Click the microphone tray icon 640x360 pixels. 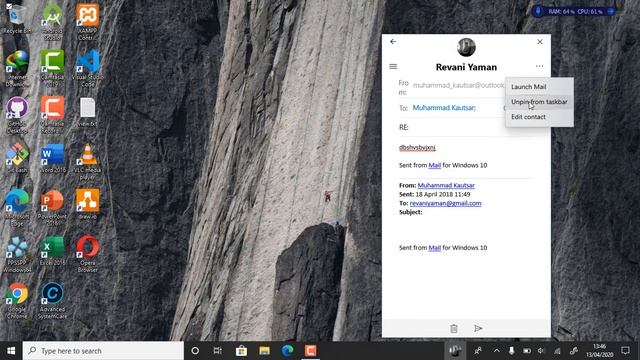tap(511, 351)
